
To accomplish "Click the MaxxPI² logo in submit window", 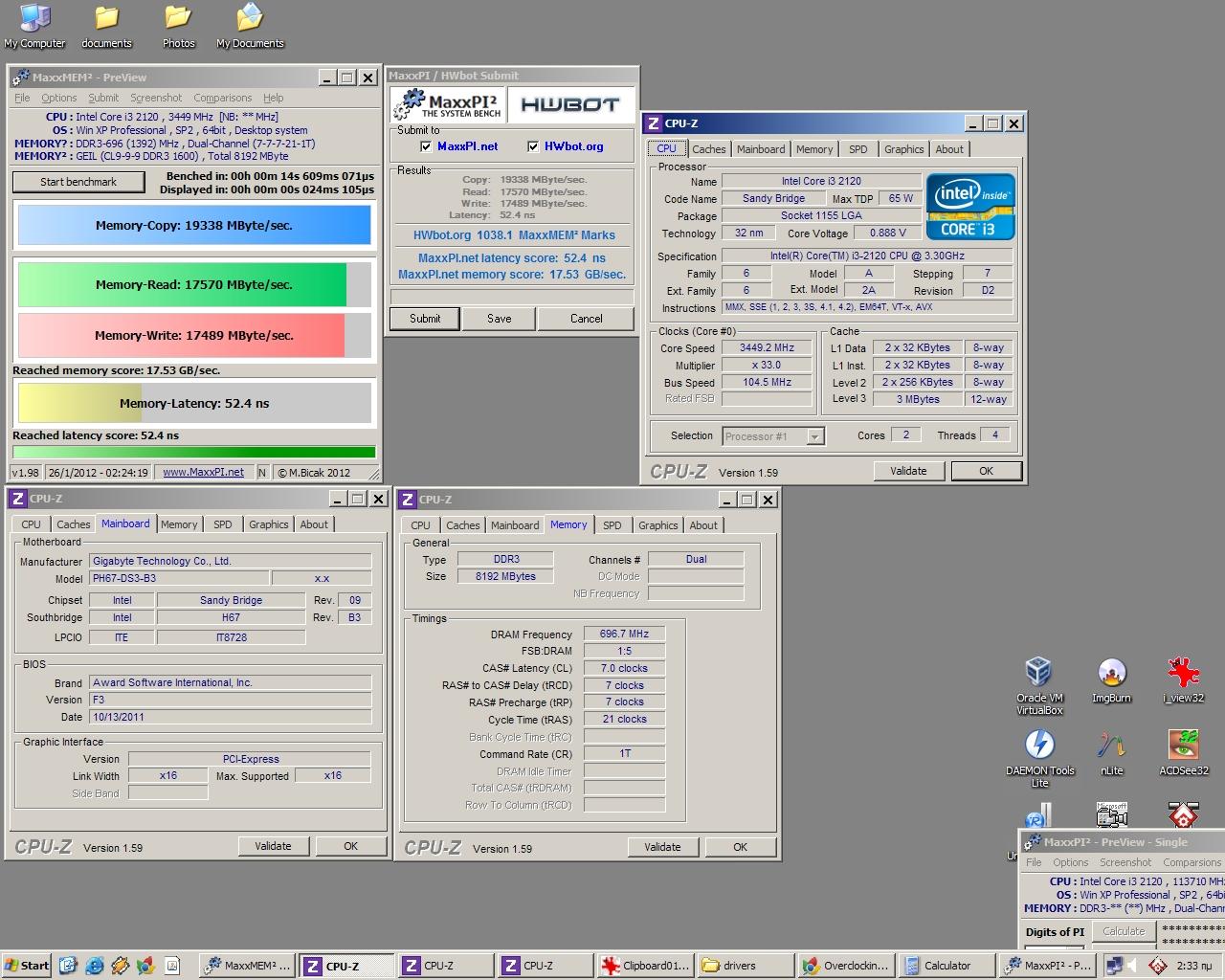I will pos(447,104).
